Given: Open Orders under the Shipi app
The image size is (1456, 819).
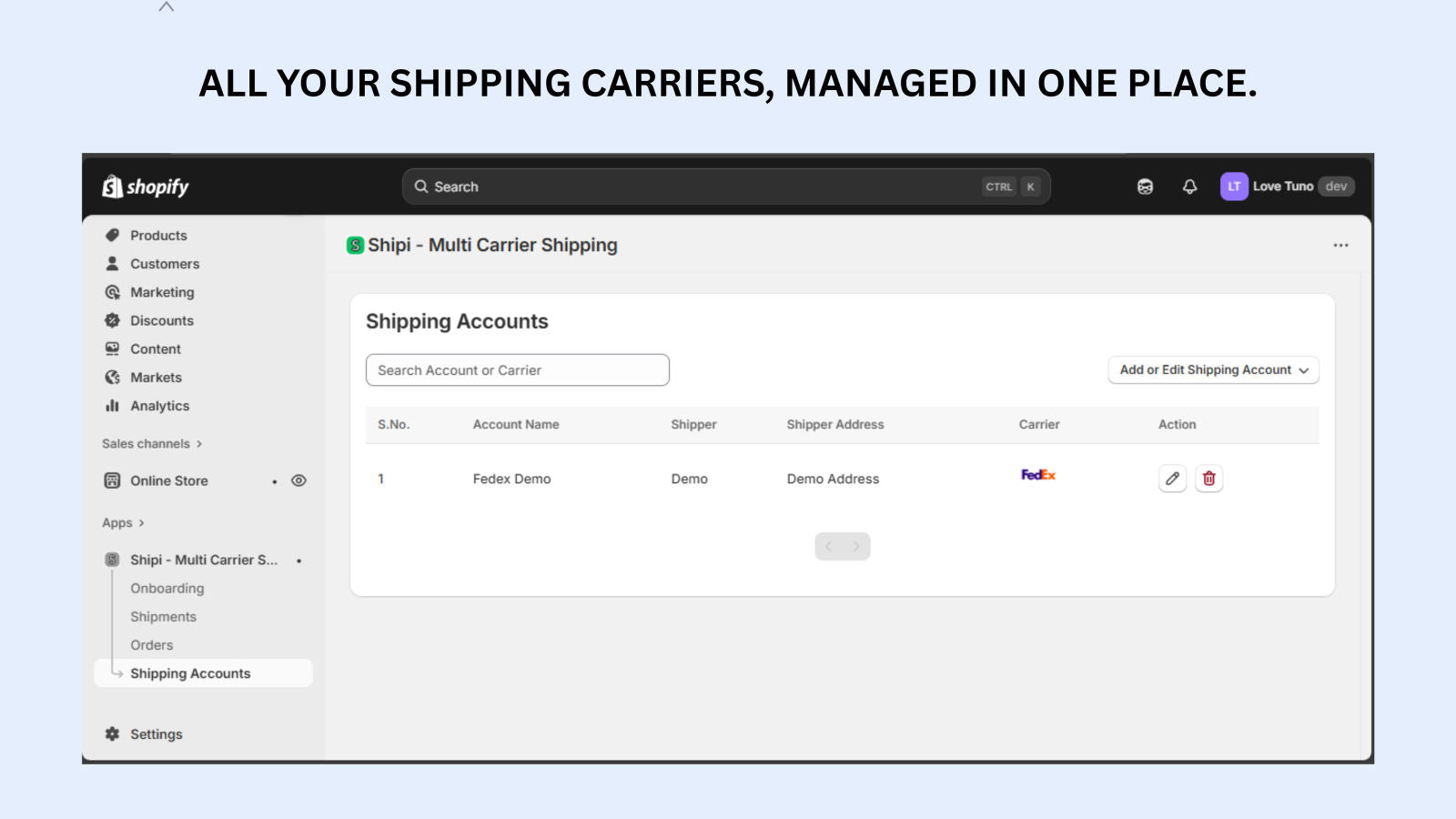Looking at the screenshot, I should (151, 644).
